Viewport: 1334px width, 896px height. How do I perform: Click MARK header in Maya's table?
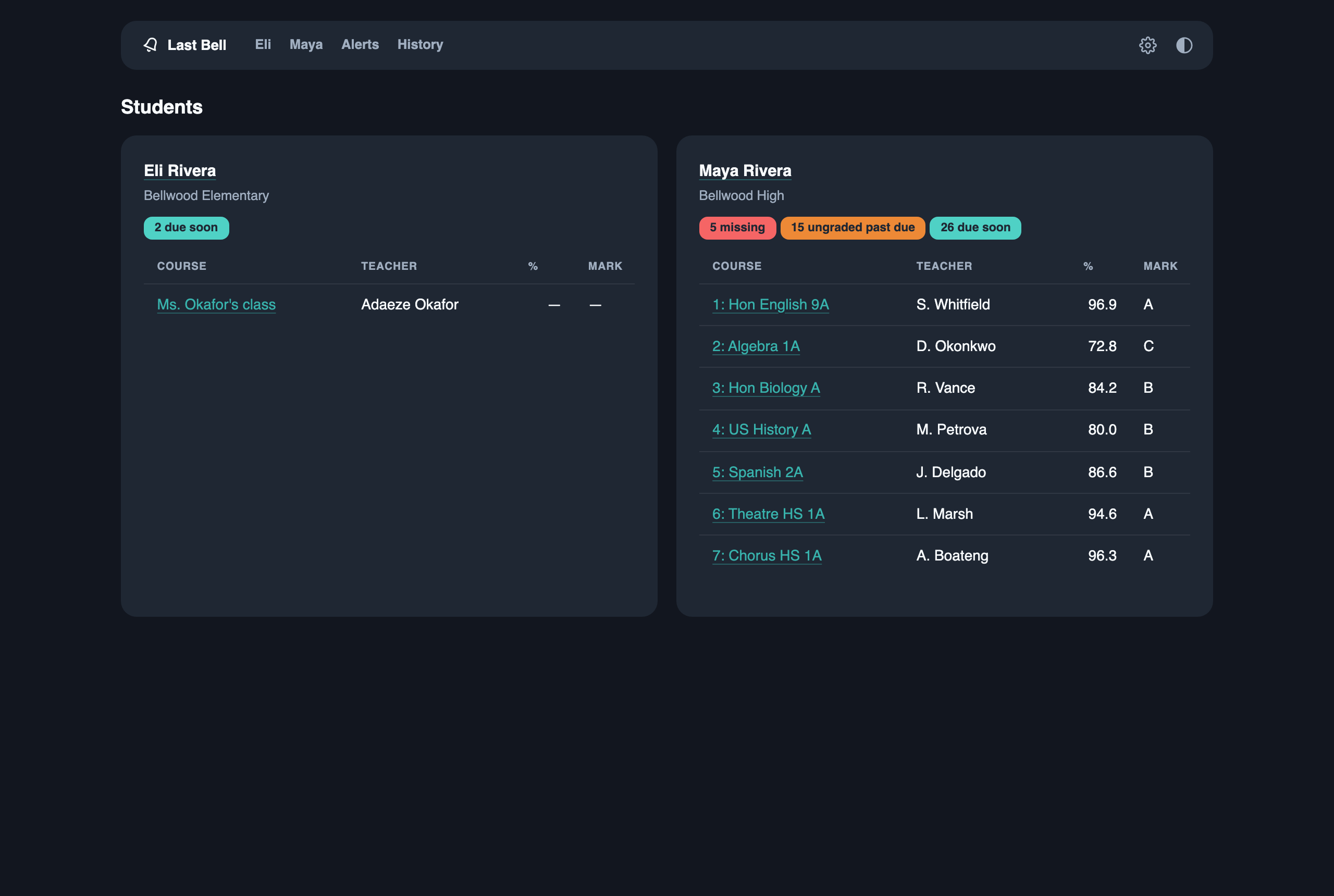[x=1160, y=266]
